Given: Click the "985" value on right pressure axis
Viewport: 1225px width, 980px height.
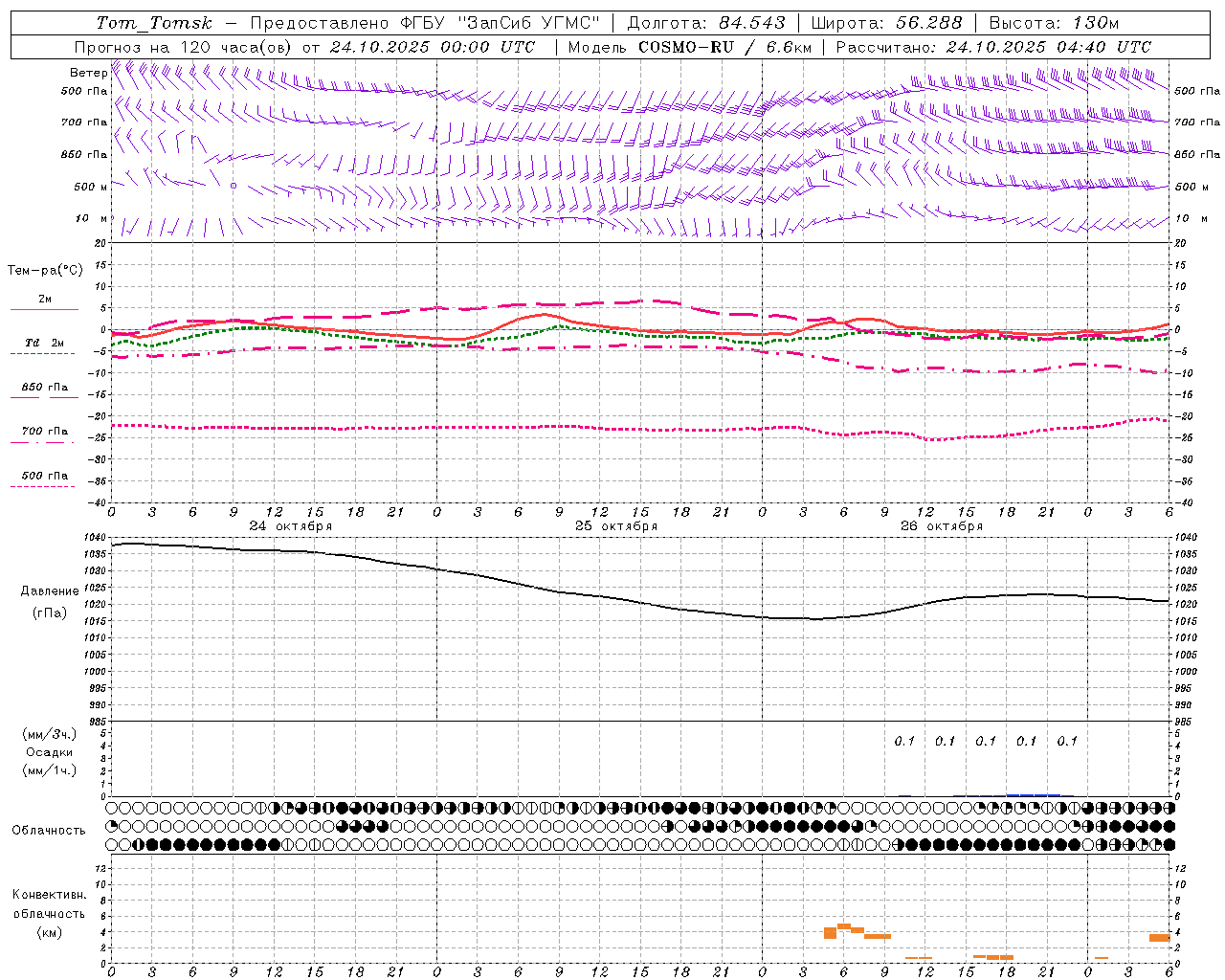Looking at the screenshot, I should pyautogui.click(x=1185, y=722).
